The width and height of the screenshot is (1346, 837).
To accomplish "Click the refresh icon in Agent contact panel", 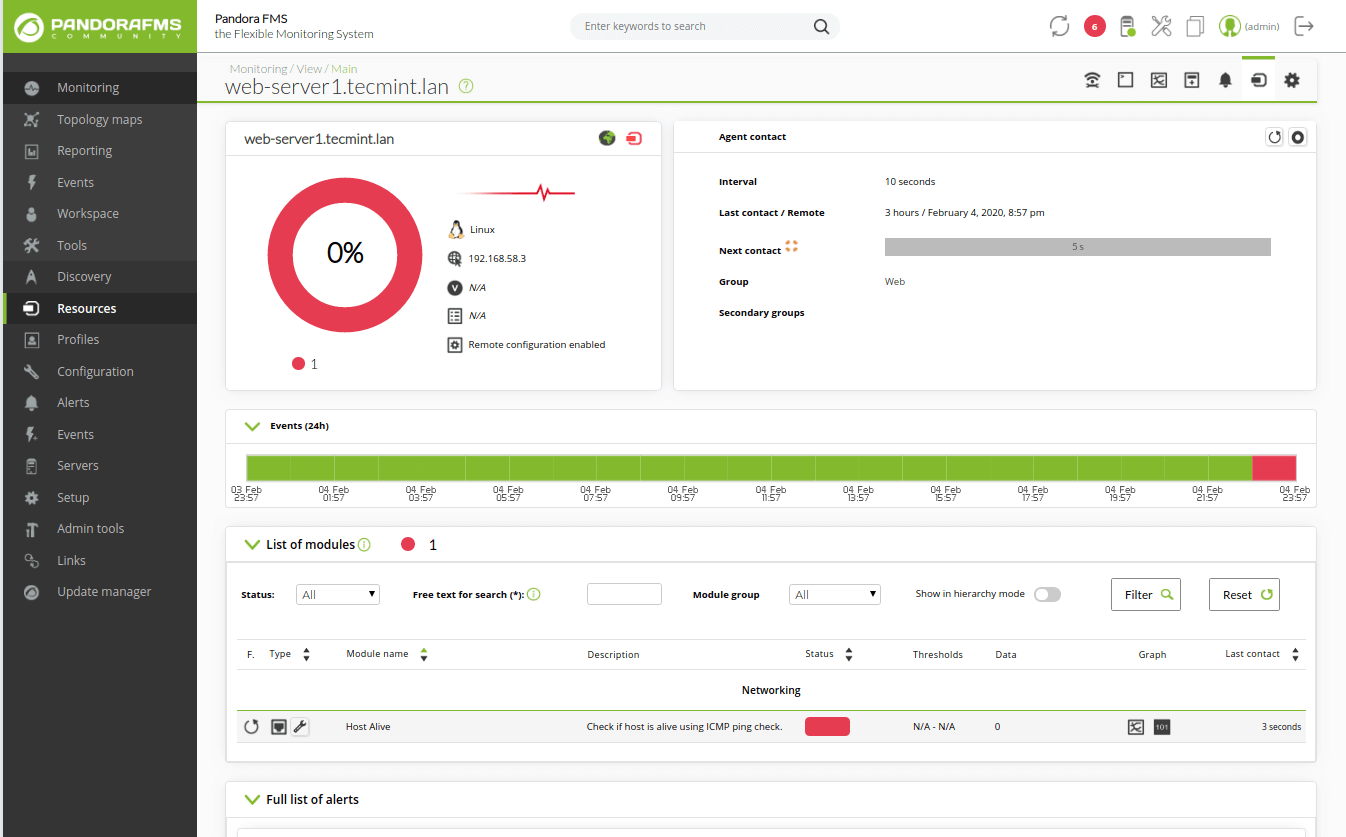I will 1274,137.
